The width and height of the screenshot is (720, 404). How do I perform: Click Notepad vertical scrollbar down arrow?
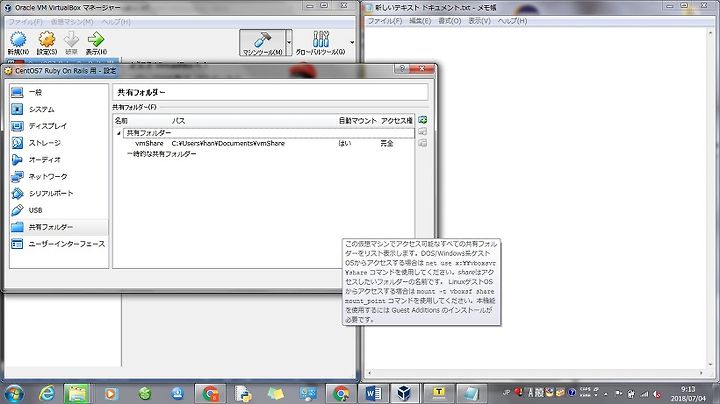point(711,365)
